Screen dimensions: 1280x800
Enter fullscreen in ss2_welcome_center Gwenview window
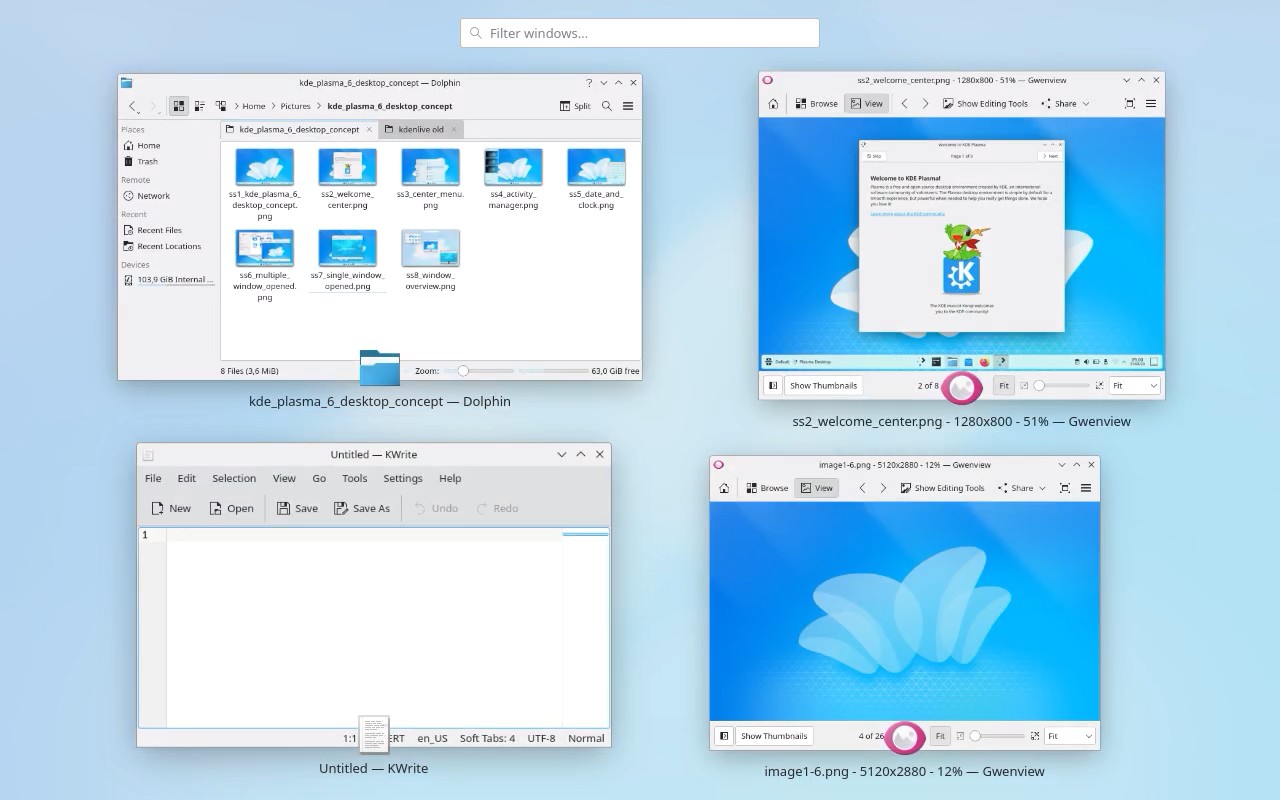[x=1130, y=104]
